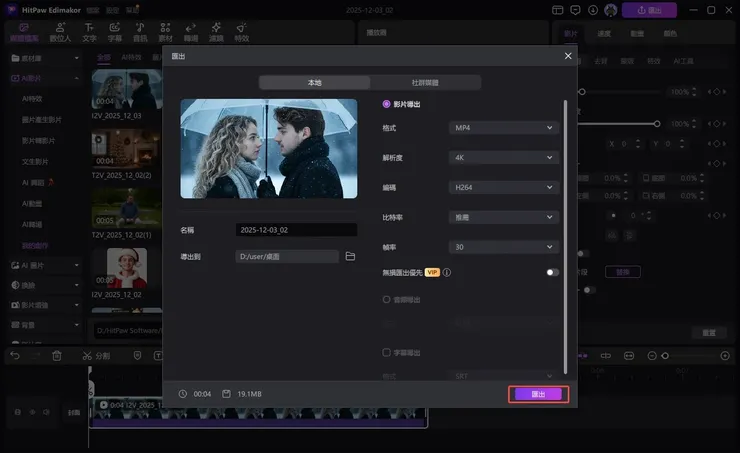Select the audio export radio button
Image resolution: width=740 pixels, height=453 pixels.
coord(387,299)
